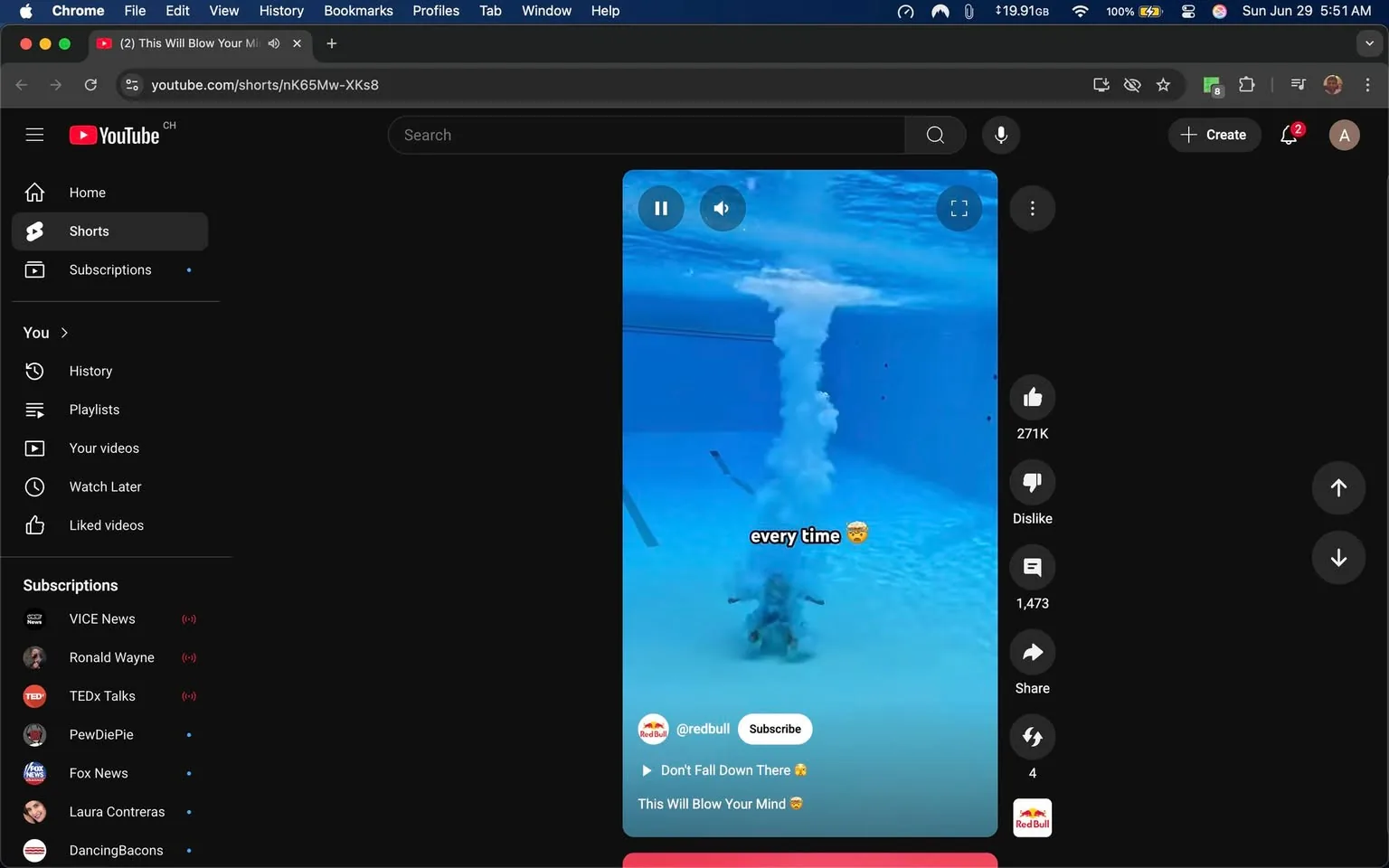The width and height of the screenshot is (1389, 868).
Task: Go to the next Short with down arrow
Action: [1338, 558]
